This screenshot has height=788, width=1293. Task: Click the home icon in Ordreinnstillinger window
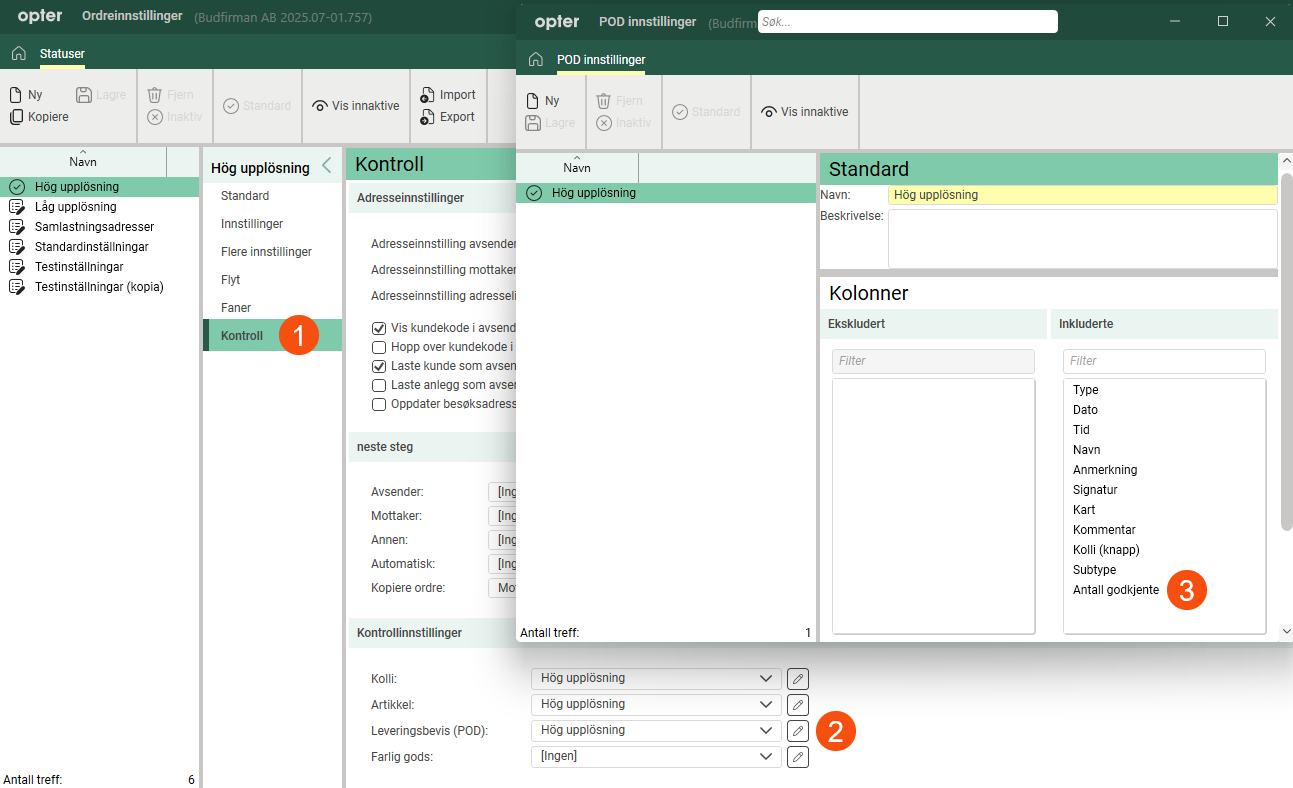coord(18,53)
